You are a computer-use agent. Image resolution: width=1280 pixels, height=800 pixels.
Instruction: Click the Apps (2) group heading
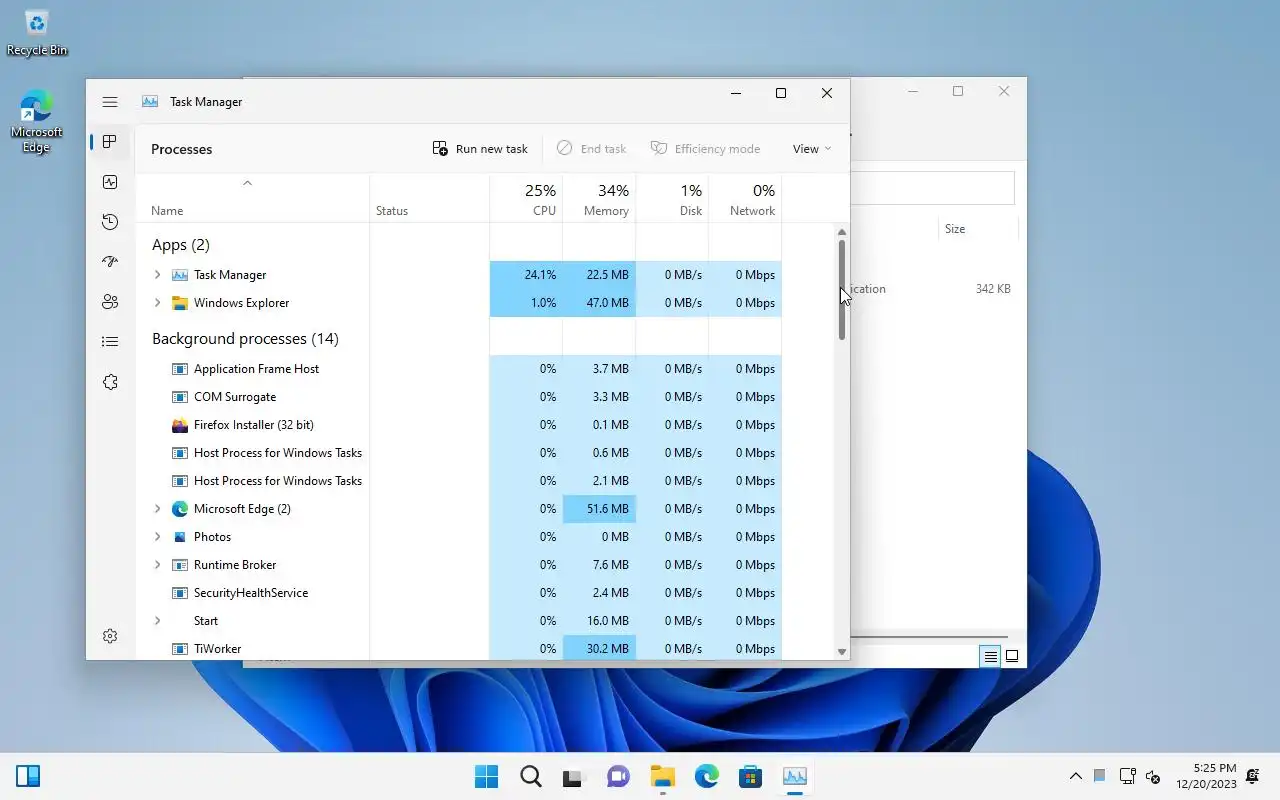coord(181,245)
